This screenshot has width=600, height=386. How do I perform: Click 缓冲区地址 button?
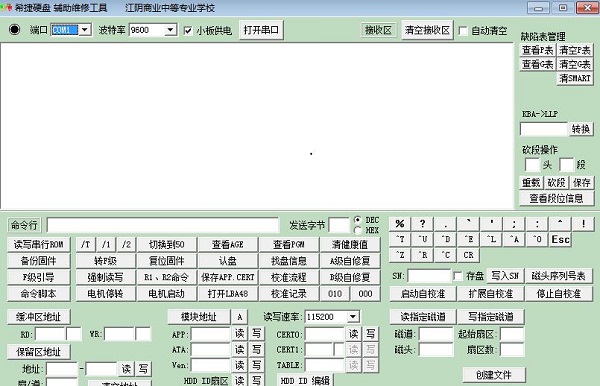point(38,317)
